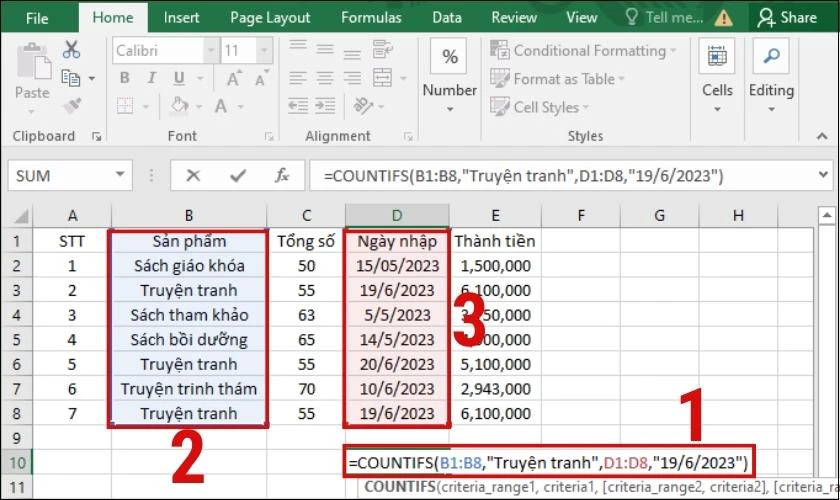
Task: Toggle Italic formatting
Action: (x=152, y=78)
